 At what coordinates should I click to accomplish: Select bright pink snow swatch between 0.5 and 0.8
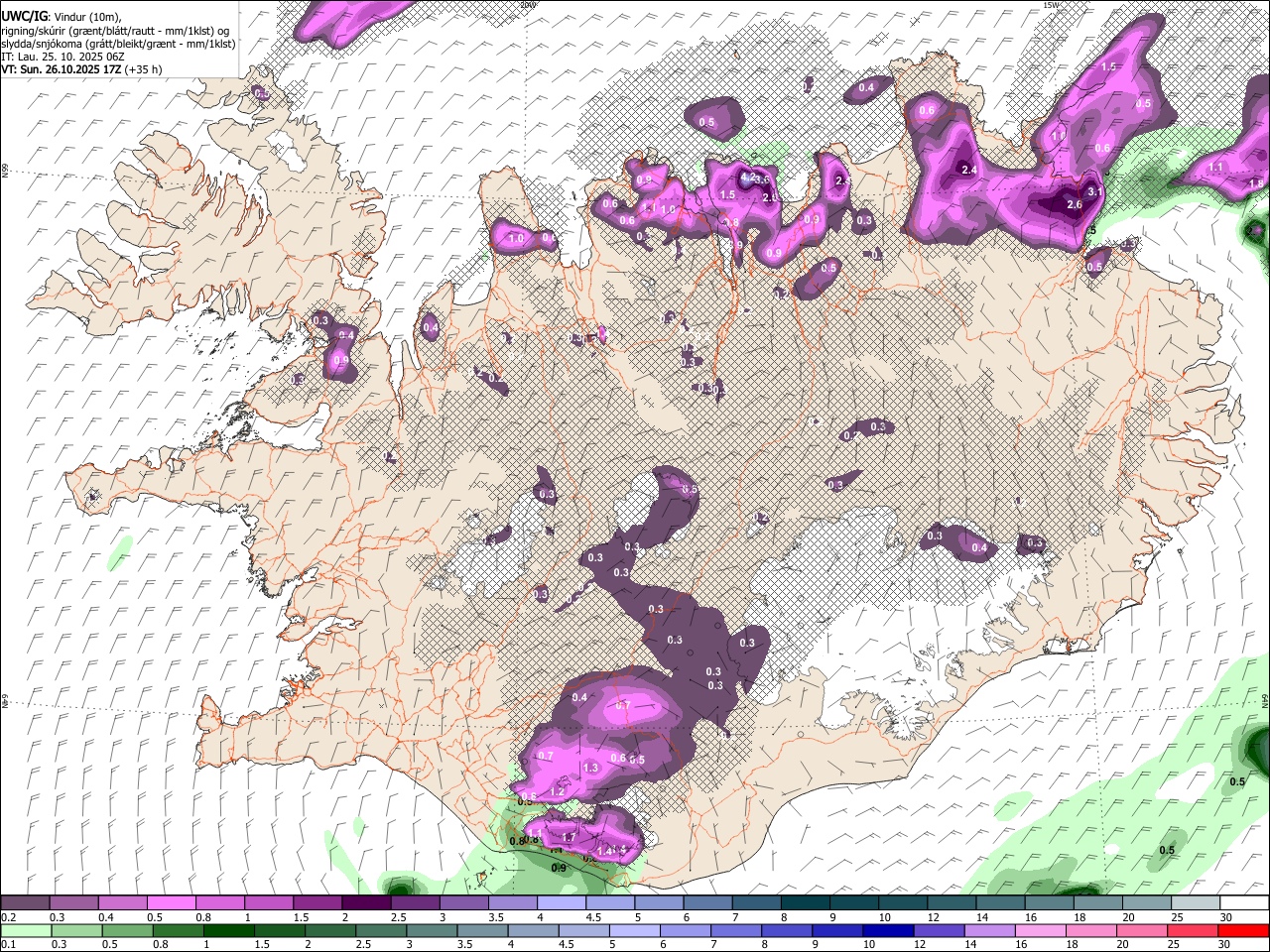172,902
